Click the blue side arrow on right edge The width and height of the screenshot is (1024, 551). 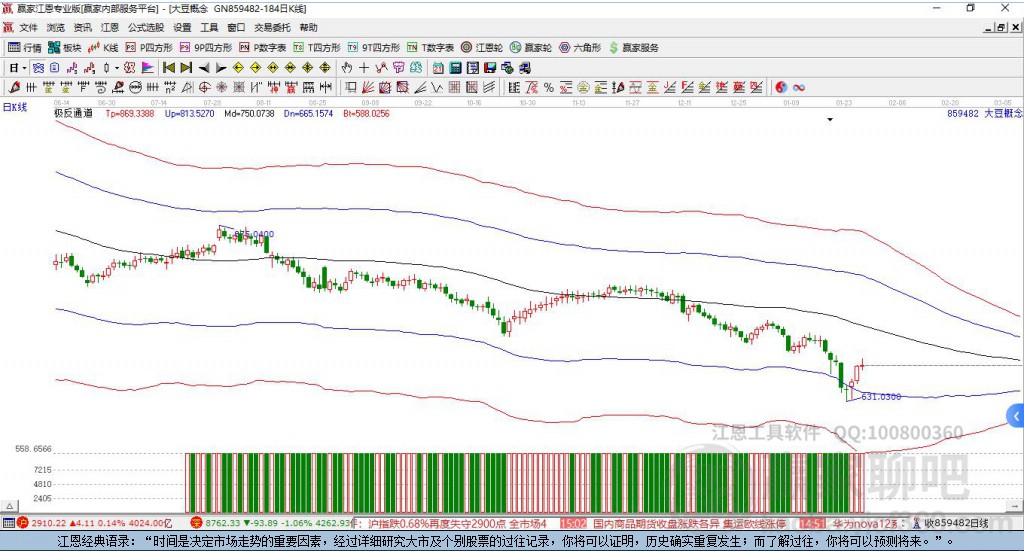pos(1016,416)
